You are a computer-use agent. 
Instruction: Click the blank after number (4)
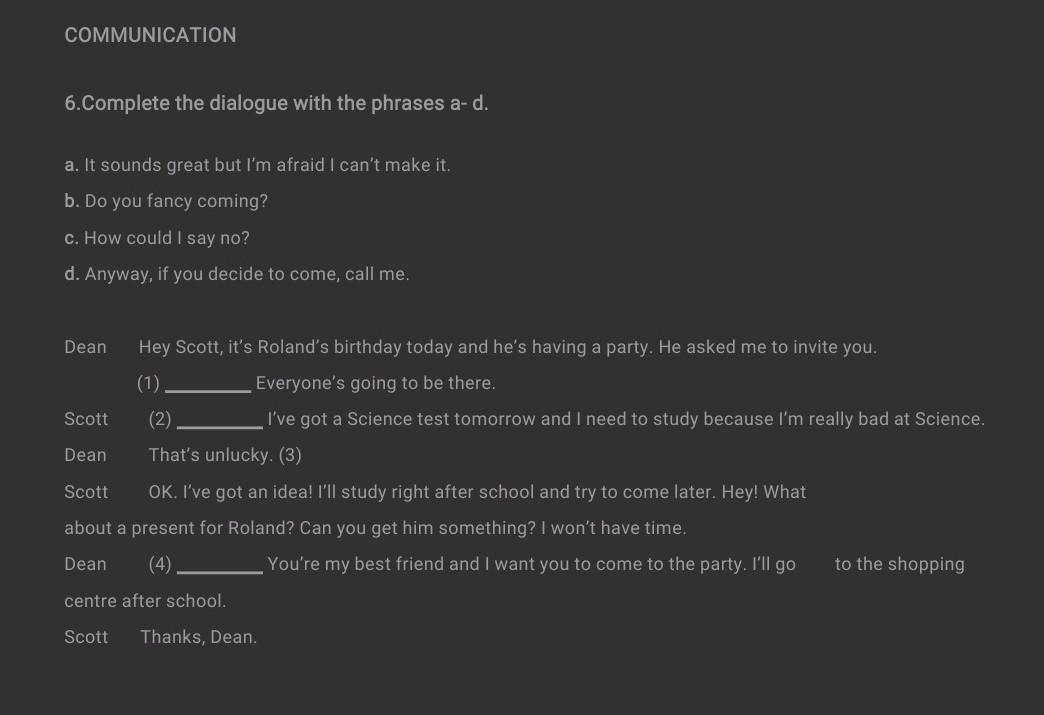point(219,566)
